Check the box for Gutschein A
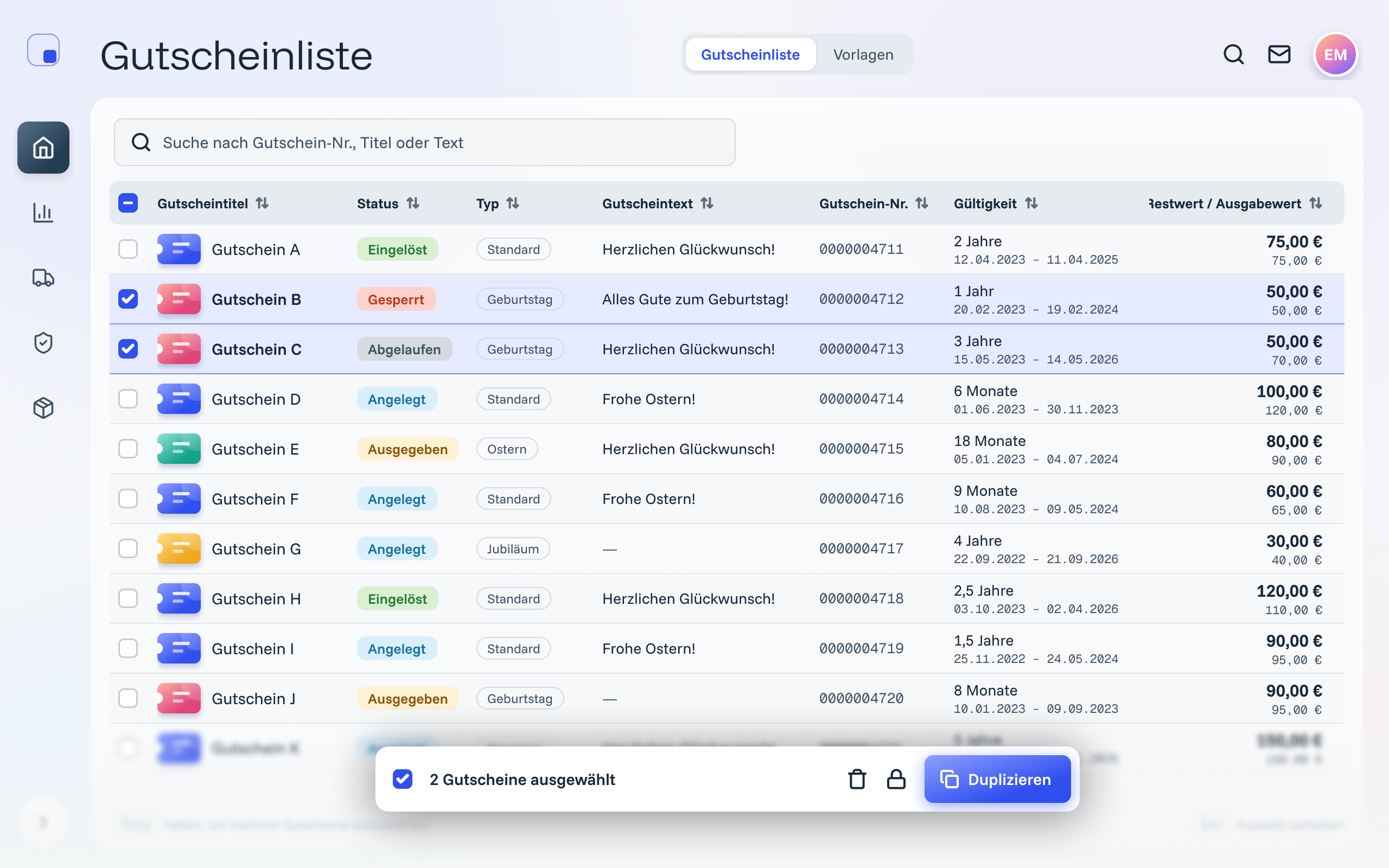This screenshot has width=1389, height=868. (128, 249)
